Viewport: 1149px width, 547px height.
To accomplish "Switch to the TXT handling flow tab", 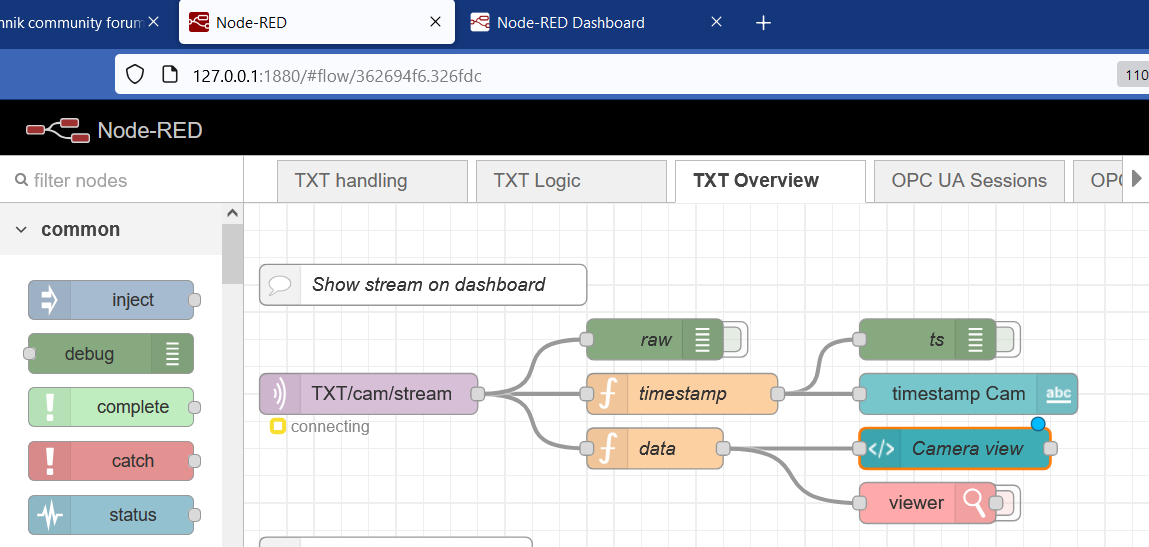I will coord(372,181).
